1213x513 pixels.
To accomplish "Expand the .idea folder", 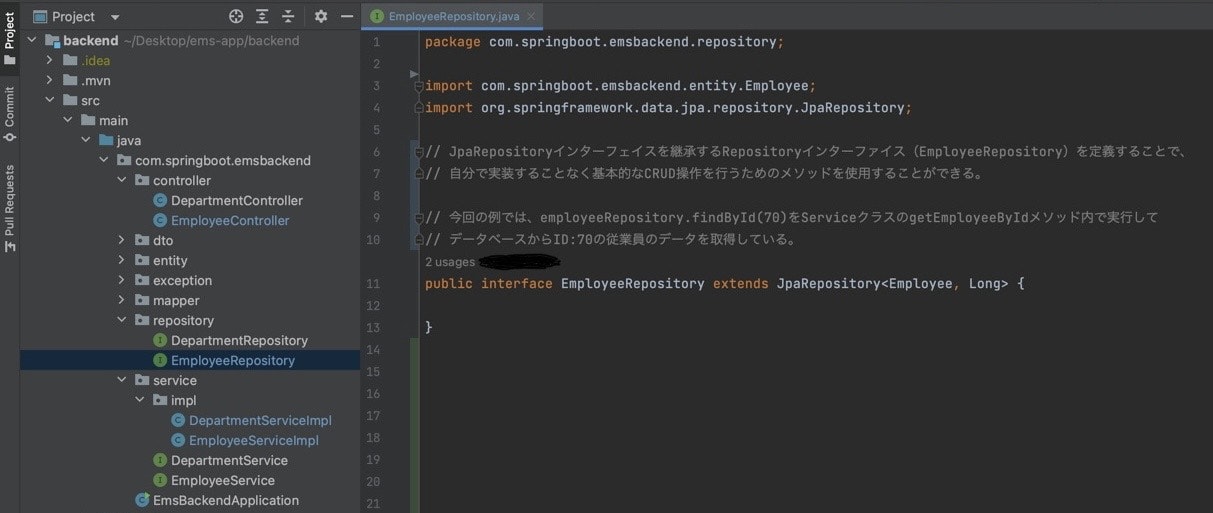I will (x=50, y=60).
